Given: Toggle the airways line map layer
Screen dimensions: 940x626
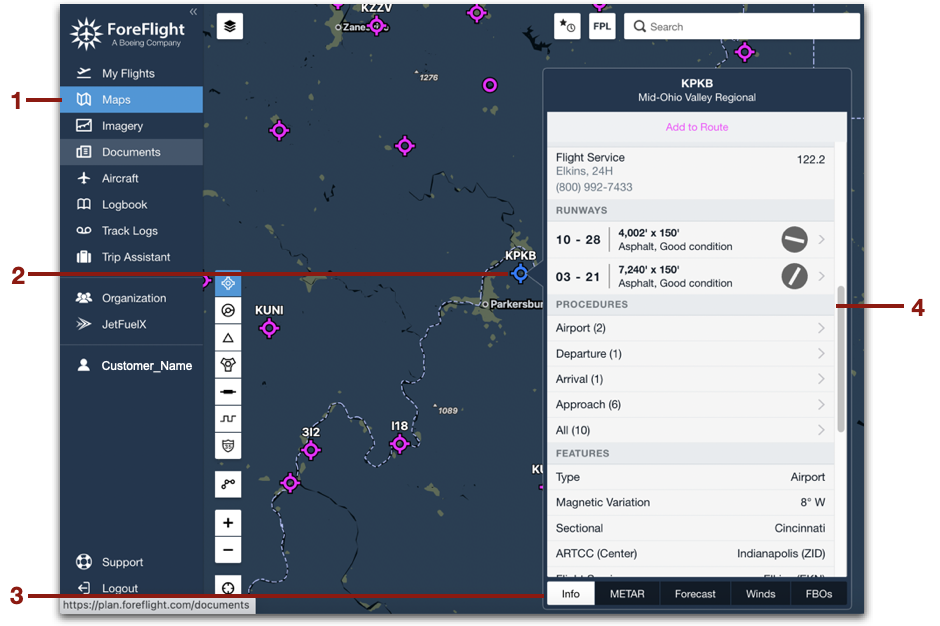Looking at the screenshot, I should 228,392.
